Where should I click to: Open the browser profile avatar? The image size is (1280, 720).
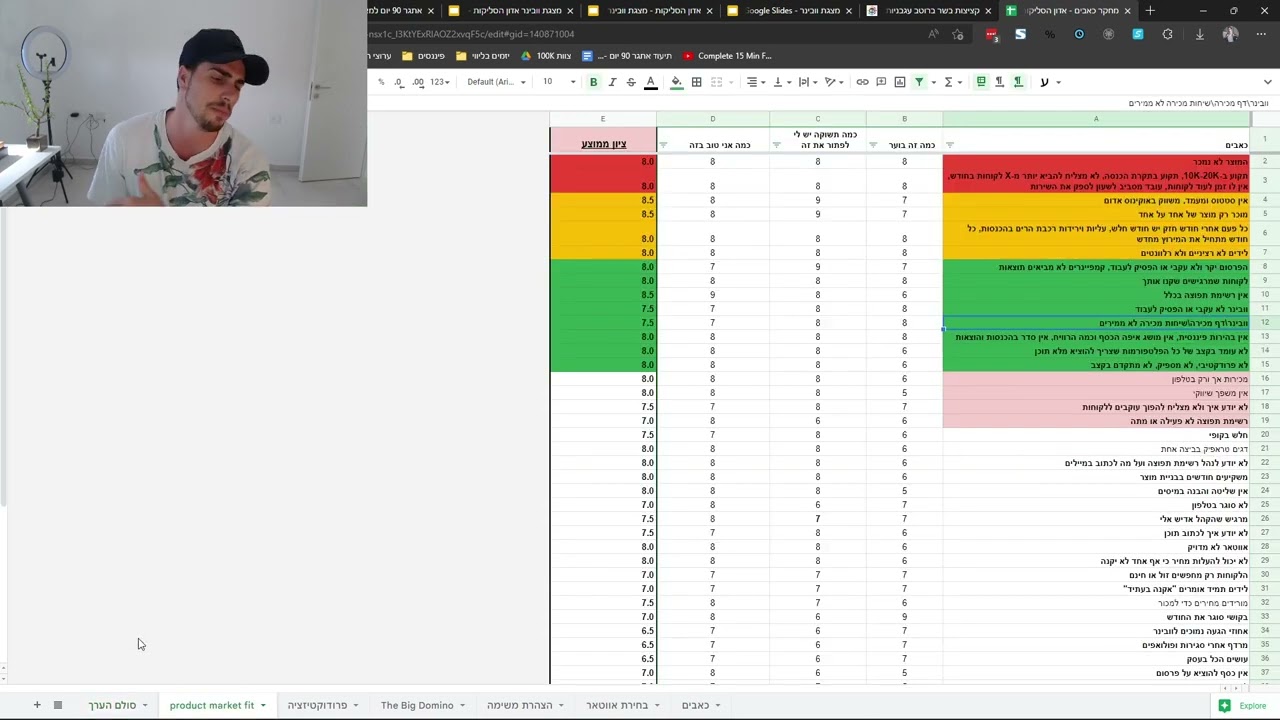[1230, 34]
